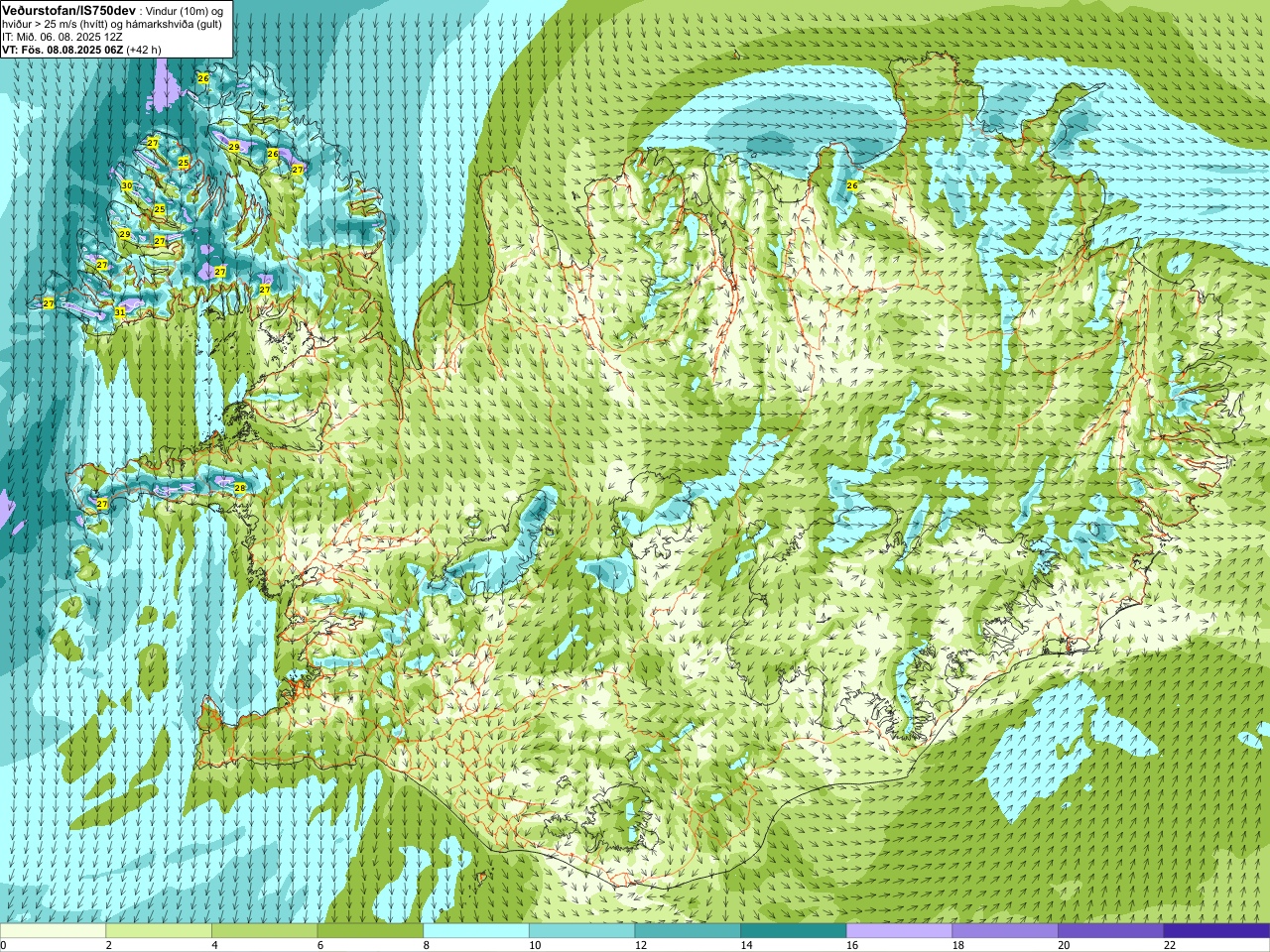The width and height of the screenshot is (1270, 952).
Task: Pick the legend swatch between 4 and 6
Action: coord(265,931)
